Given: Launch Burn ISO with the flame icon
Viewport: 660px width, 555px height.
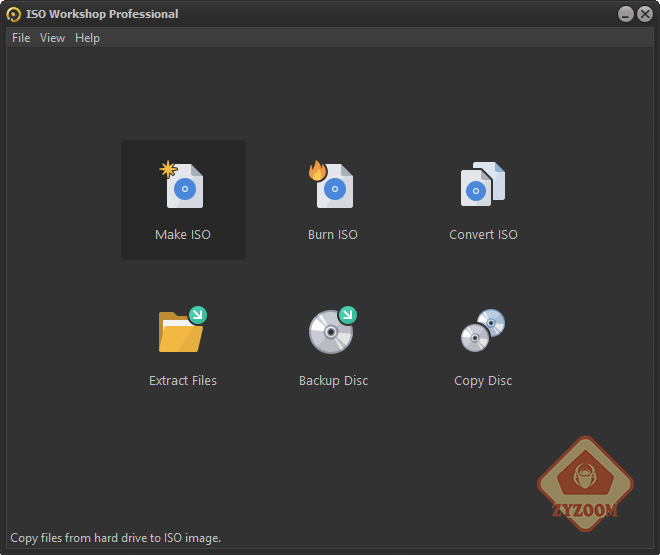Looking at the screenshot, I should click(x=331, y=184).
